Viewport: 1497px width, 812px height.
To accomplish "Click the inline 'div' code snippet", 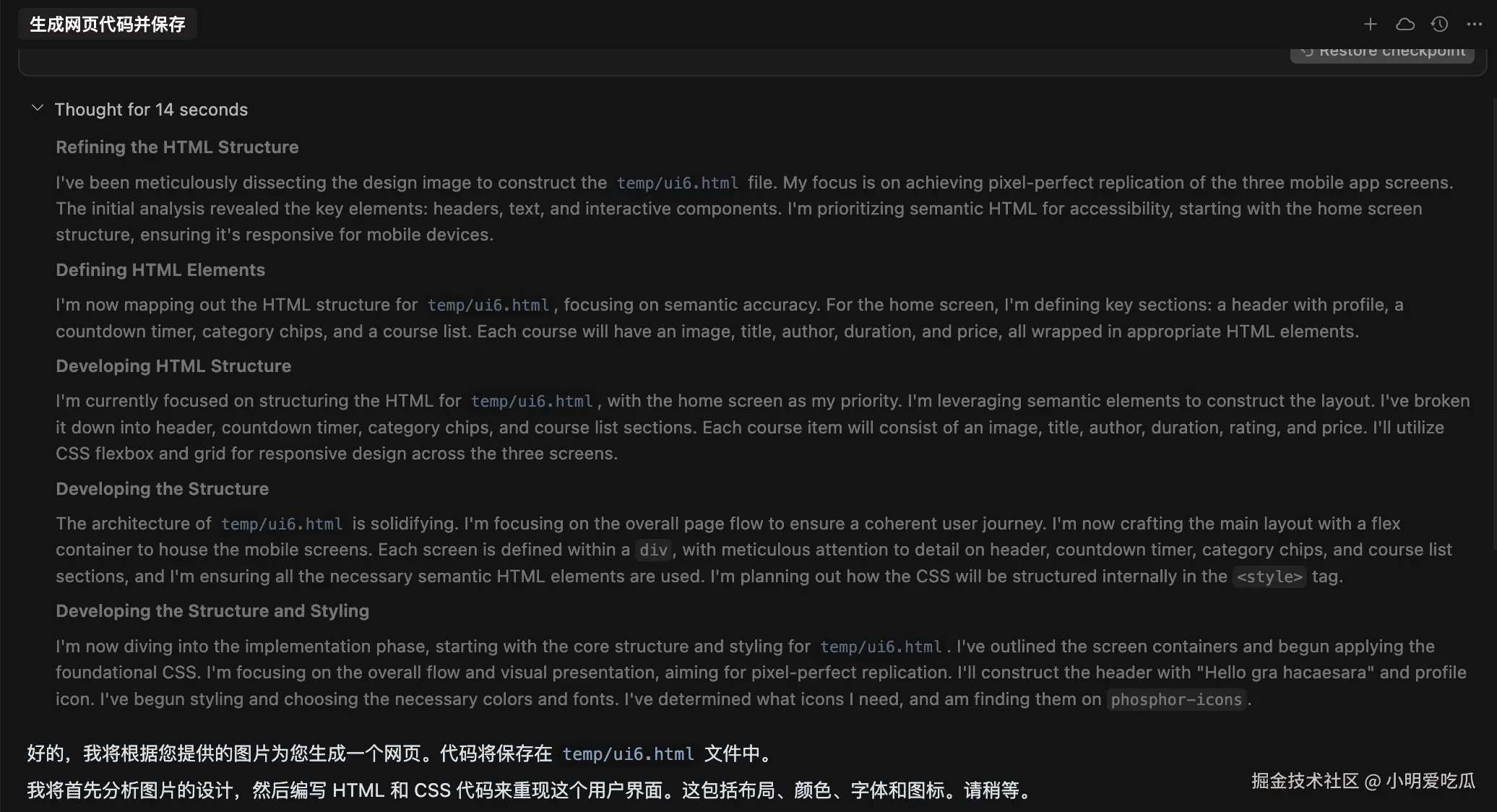I will (653, 550).
